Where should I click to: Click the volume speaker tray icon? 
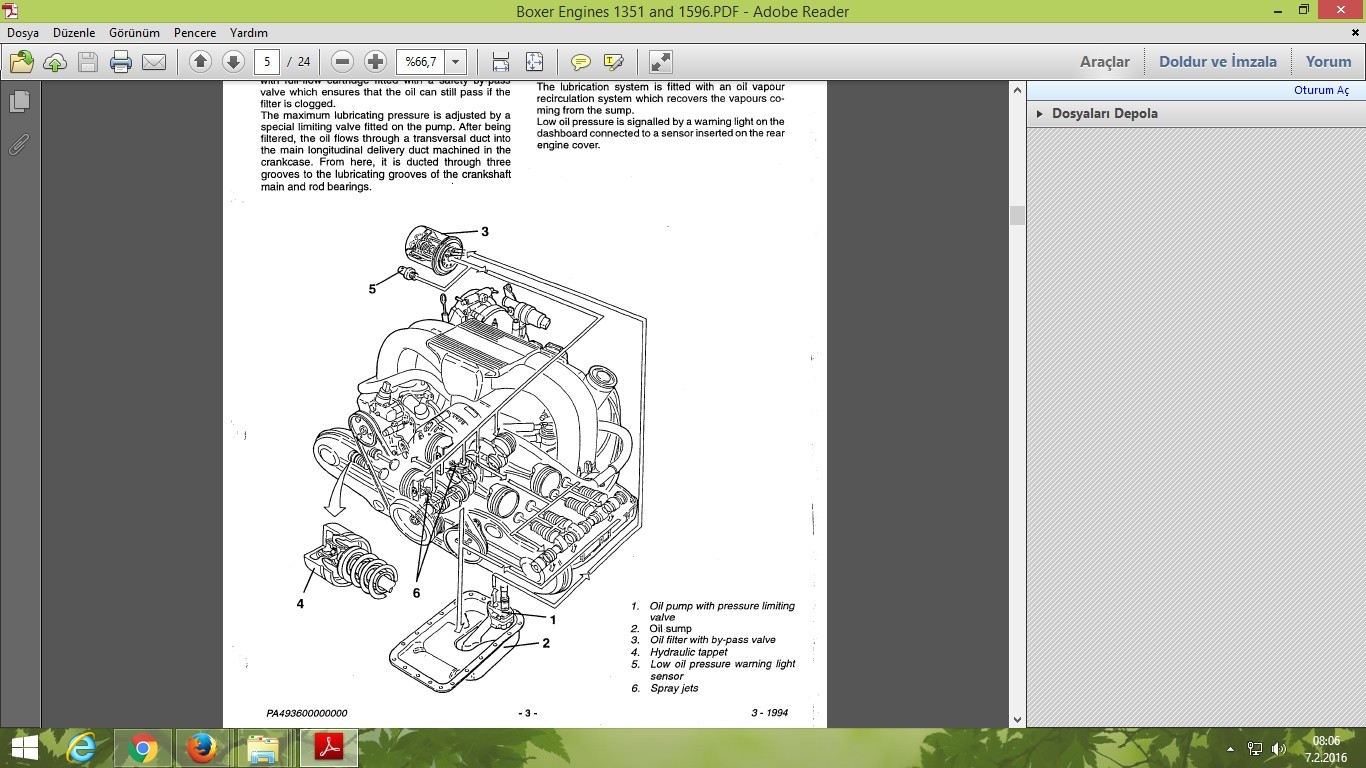[1278, 748]
